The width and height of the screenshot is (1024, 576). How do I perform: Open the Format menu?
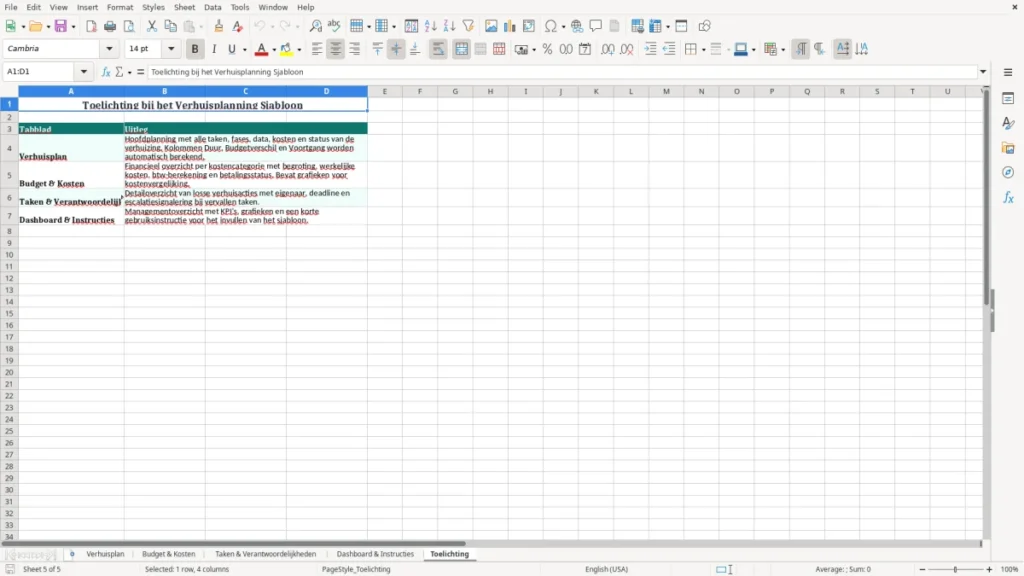(x=120, y=7)
